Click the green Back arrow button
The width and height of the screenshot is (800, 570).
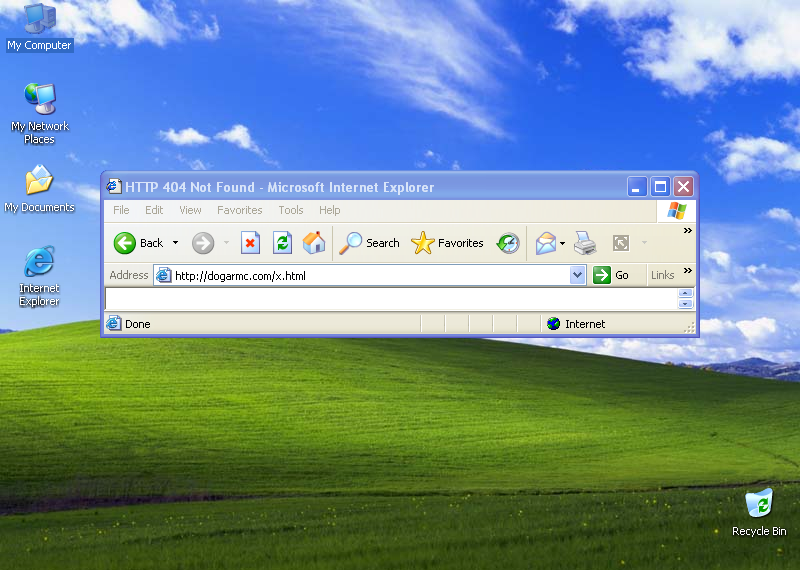pyautogui.click(x=124, y=243)
